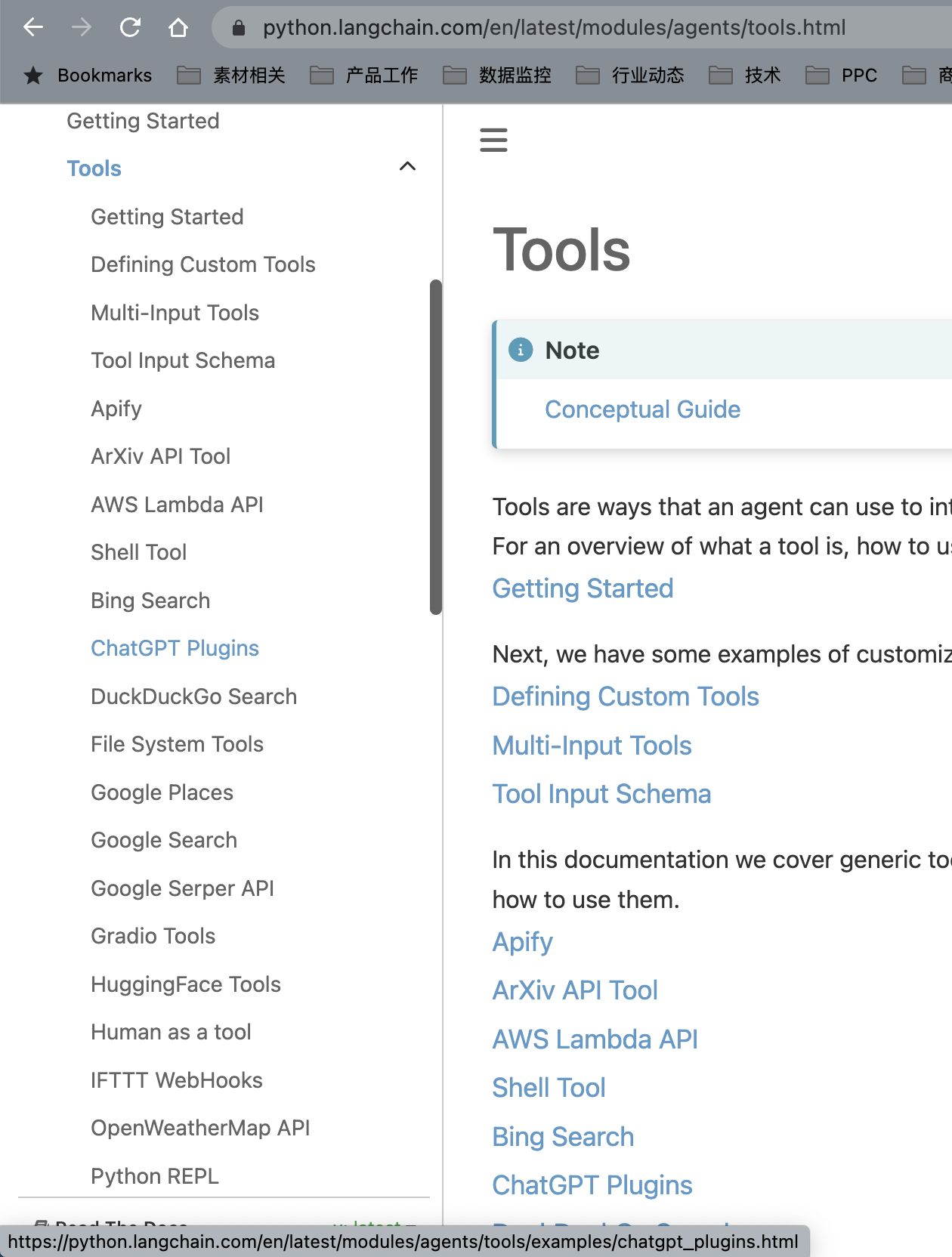This screenshot has height=1257, width=952.
Task: Open top Getting Started sidebar item
Action: [143, 121]
